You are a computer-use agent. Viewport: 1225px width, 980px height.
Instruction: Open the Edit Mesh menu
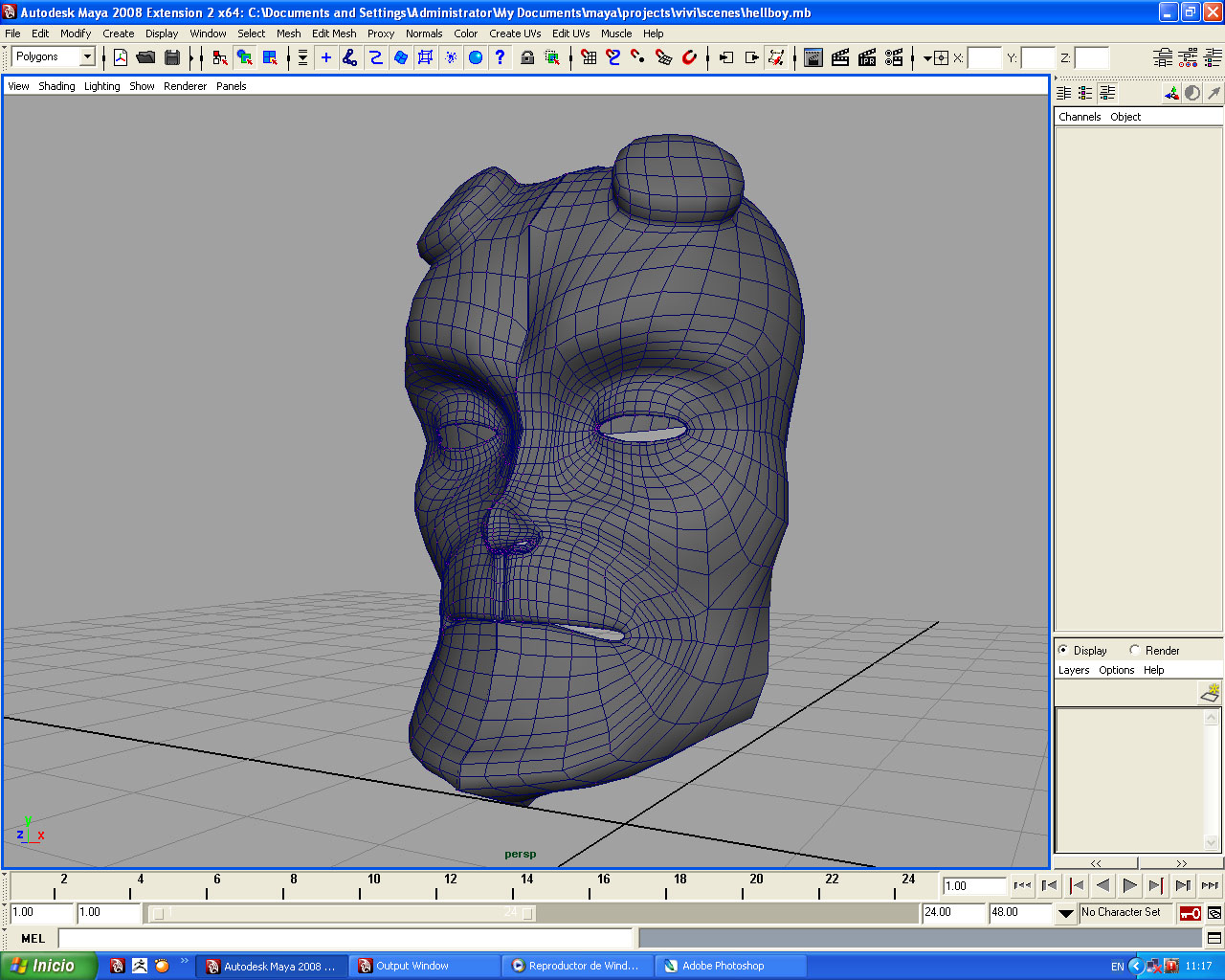pos(334,33)
